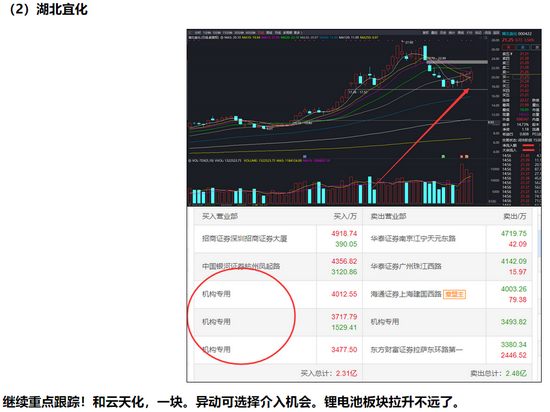The height and width of the screenshot is (412, 550).
Task: Click the orange 龙虎主 tag beside 海通证券
Action: tap(454, 294)
